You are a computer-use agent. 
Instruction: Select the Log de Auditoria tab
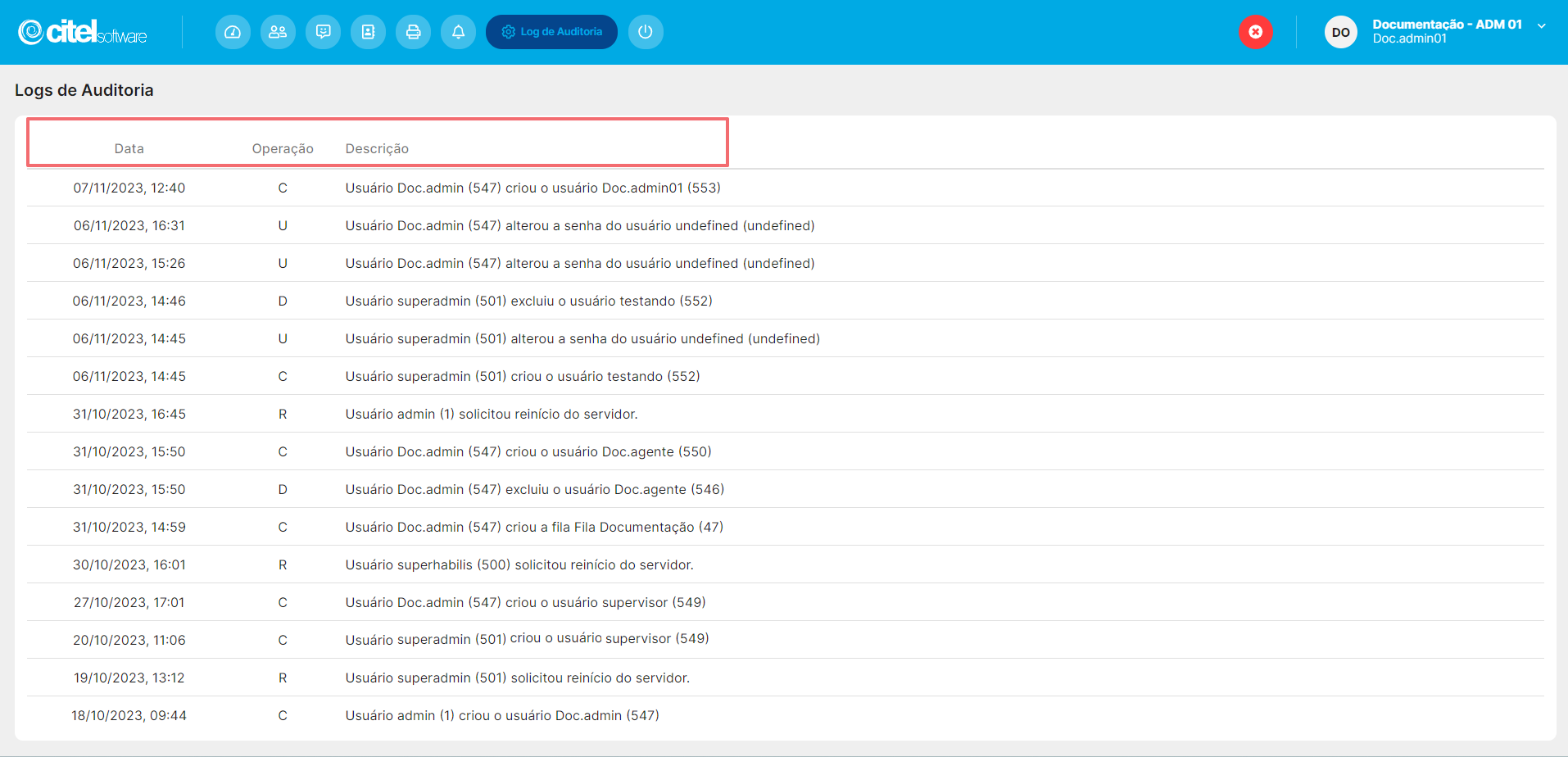click(x=551, y=32)
